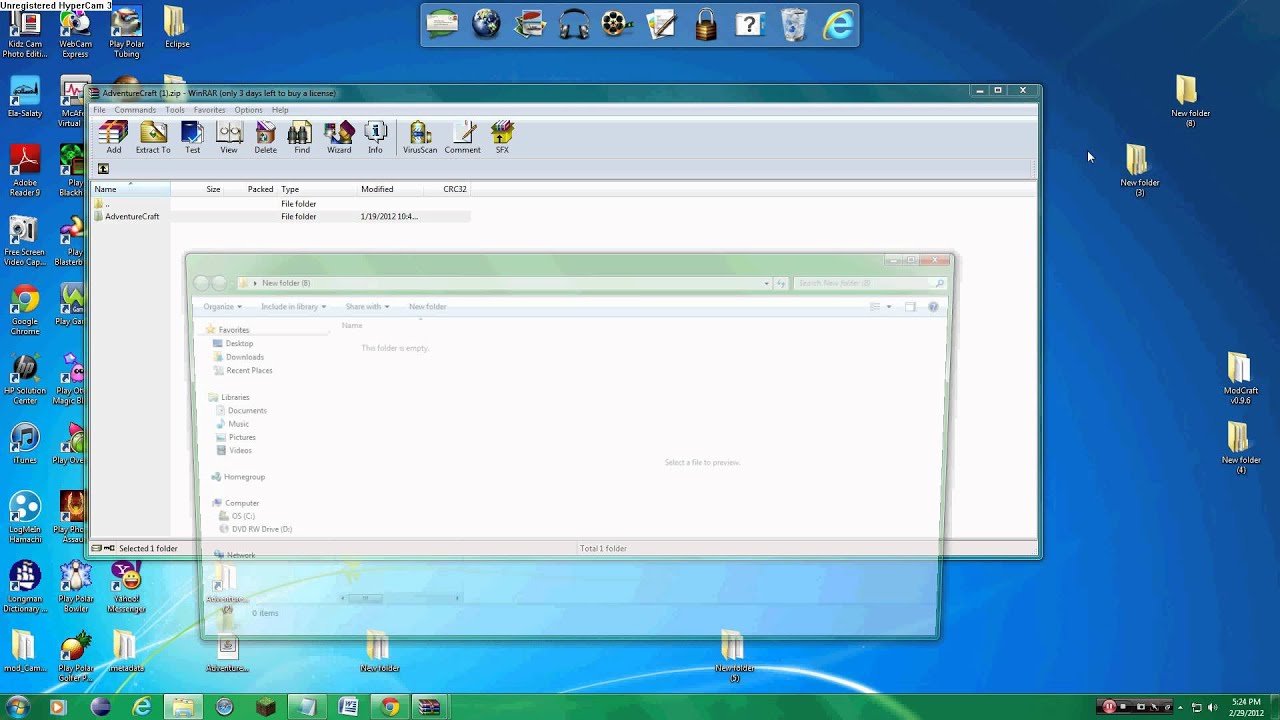This screenshot has width=1280, height=720.
Task: Select the Eclipse desktop folder
Action: point(176,27)
